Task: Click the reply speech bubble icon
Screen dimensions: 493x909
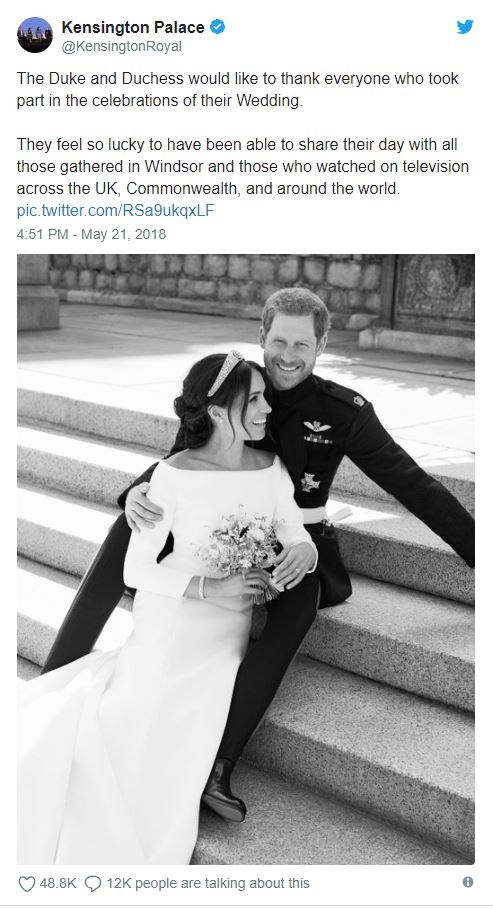Action: pyautogui.click(x=93, y=883)
